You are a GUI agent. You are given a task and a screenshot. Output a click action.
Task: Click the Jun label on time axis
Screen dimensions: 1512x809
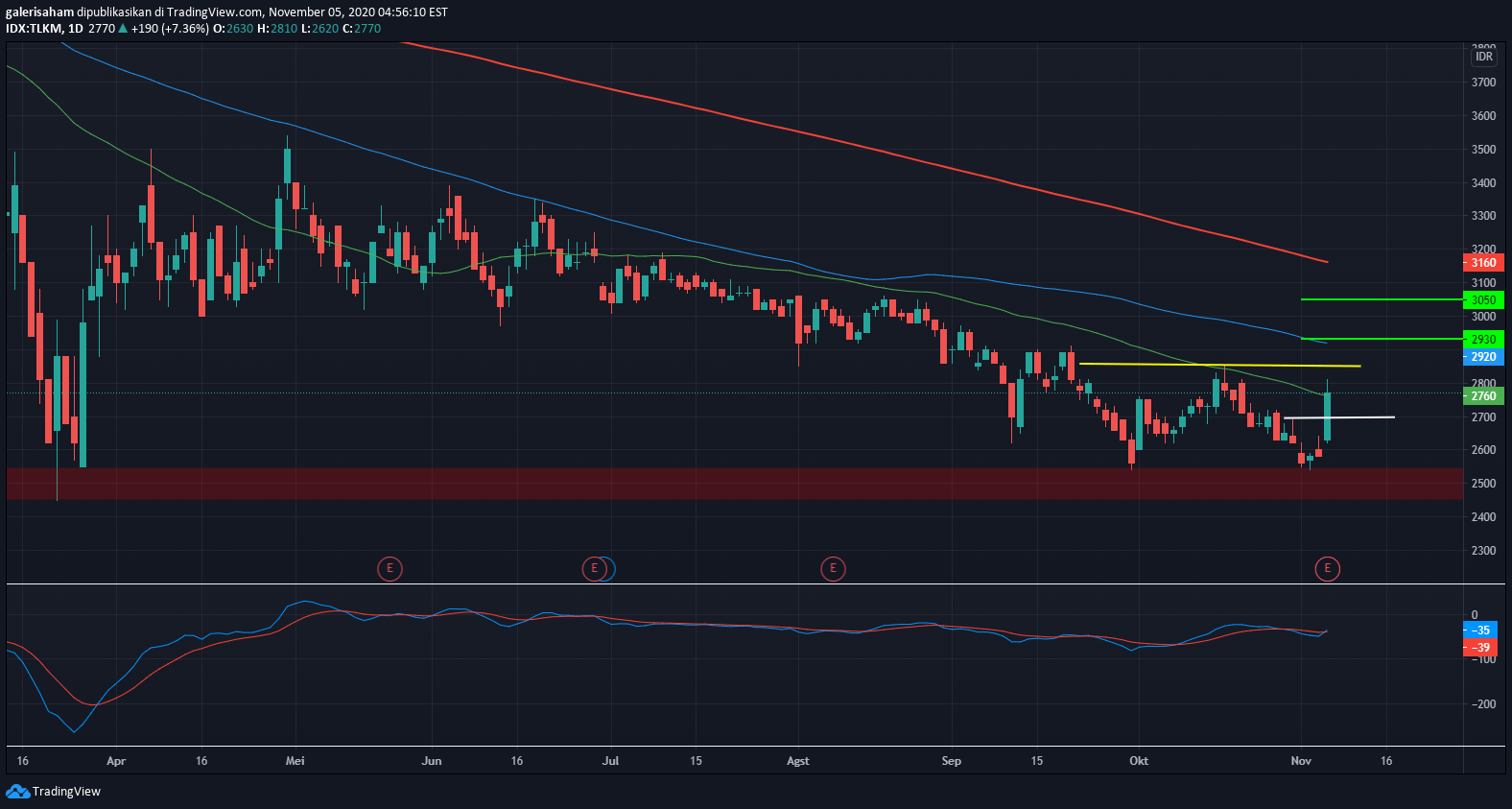[x=432, y=761]
